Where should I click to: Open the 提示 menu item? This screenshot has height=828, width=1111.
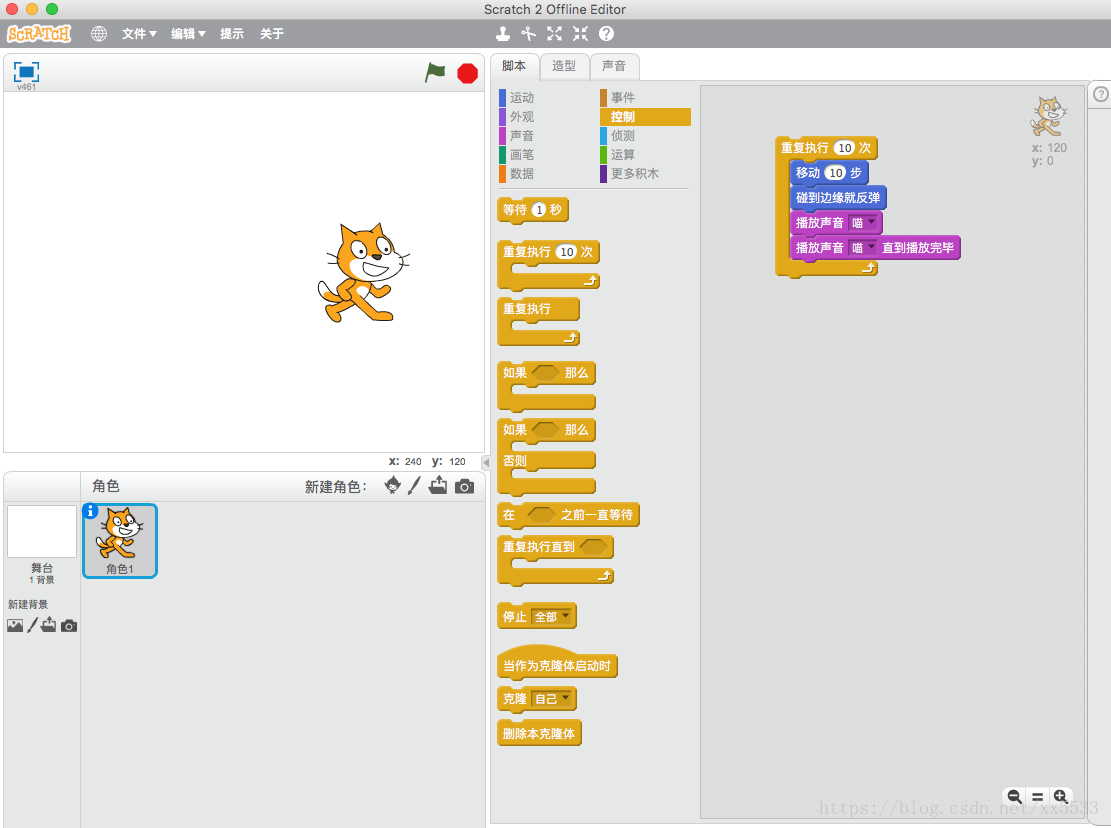click(232, 33)
